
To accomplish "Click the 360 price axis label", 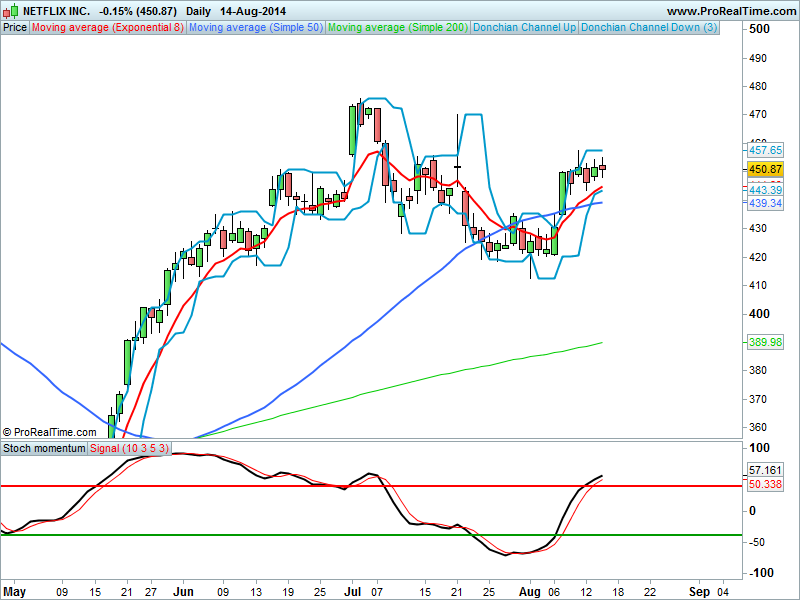I will pos(758,428).
